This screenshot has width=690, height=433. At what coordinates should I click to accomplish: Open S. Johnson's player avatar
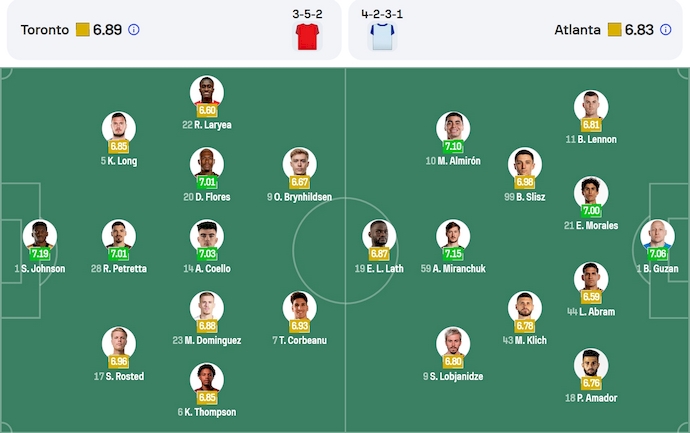pyautogui.click(x=40, y=236)
